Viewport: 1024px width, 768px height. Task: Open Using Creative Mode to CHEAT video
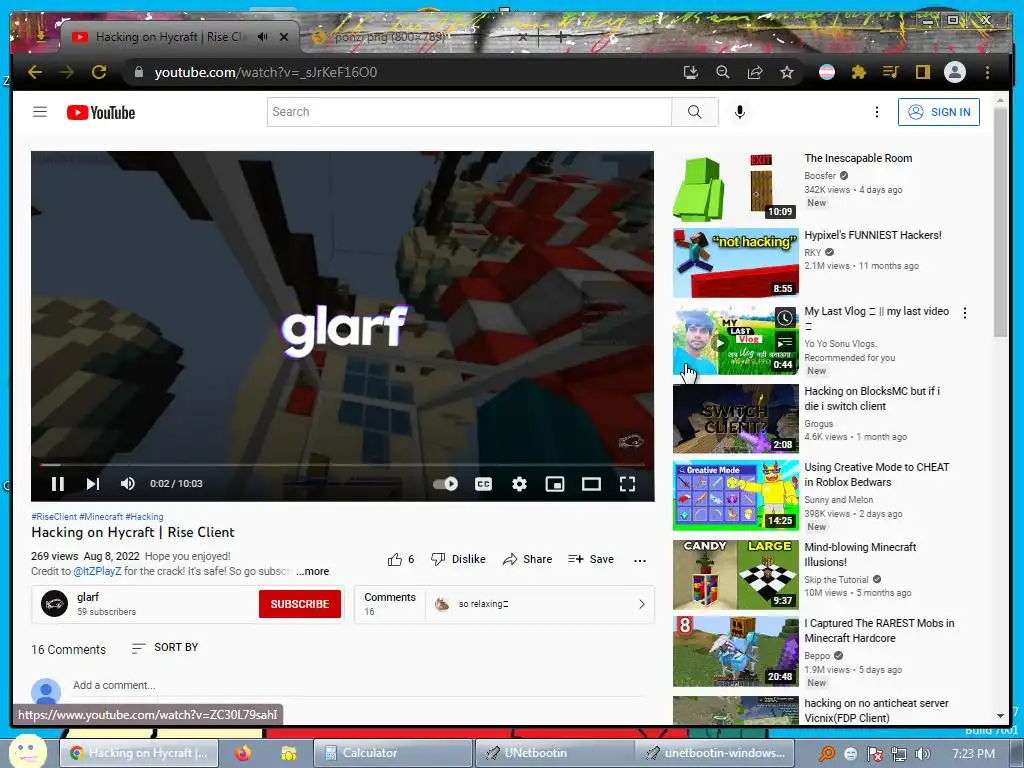[735, 495]
